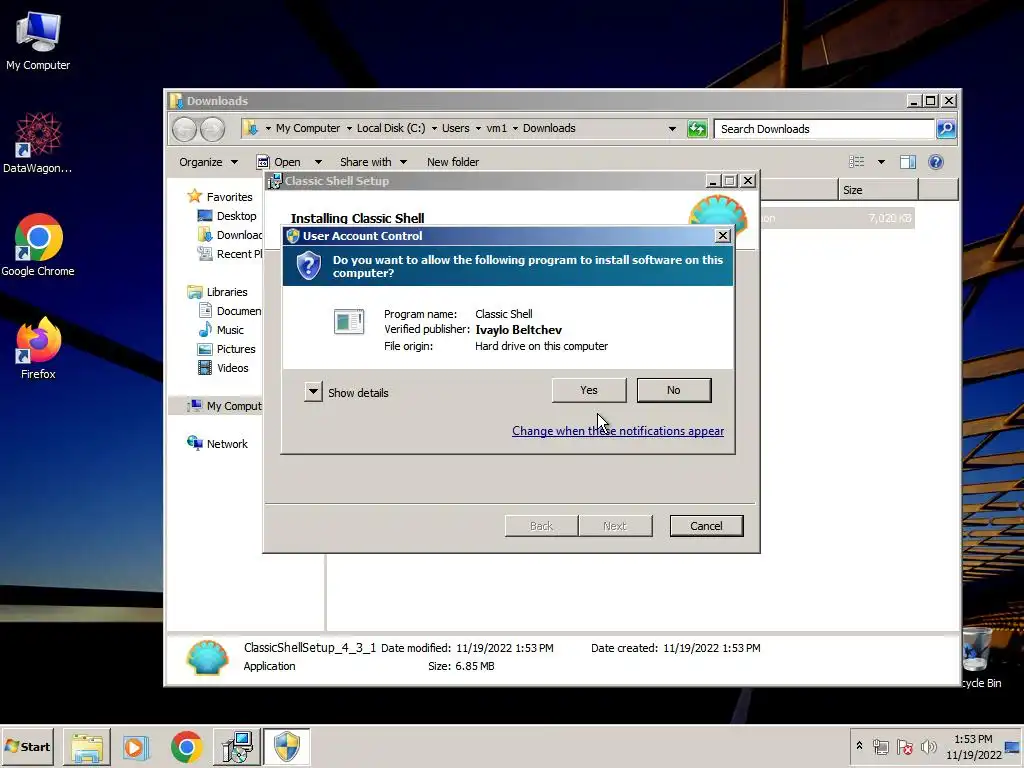This screenshot has height=768, width=1024.
Task: Open the Music library
Action: pos(221,330)
